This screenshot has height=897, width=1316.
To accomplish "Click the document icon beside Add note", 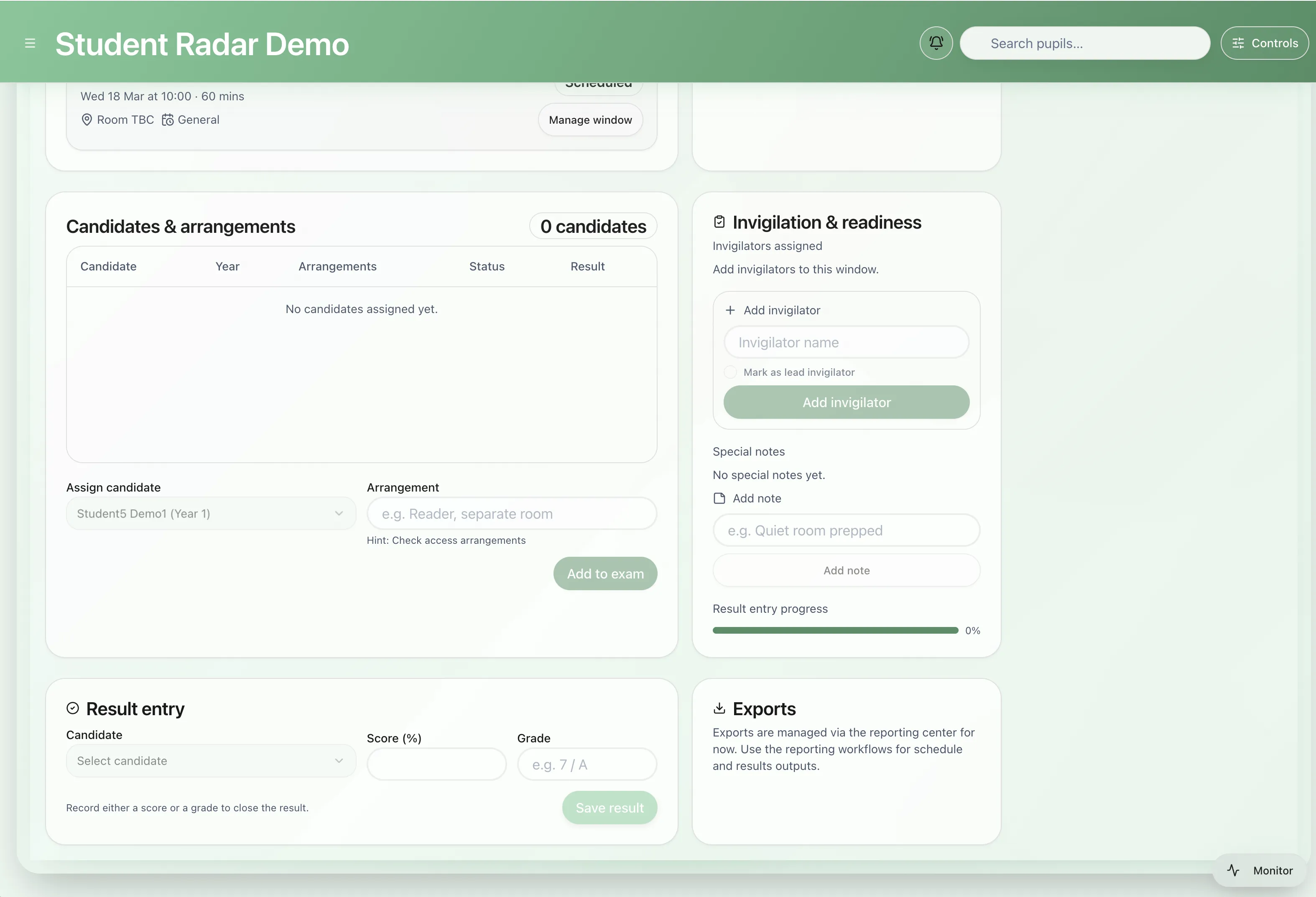I will pos(719,498).
